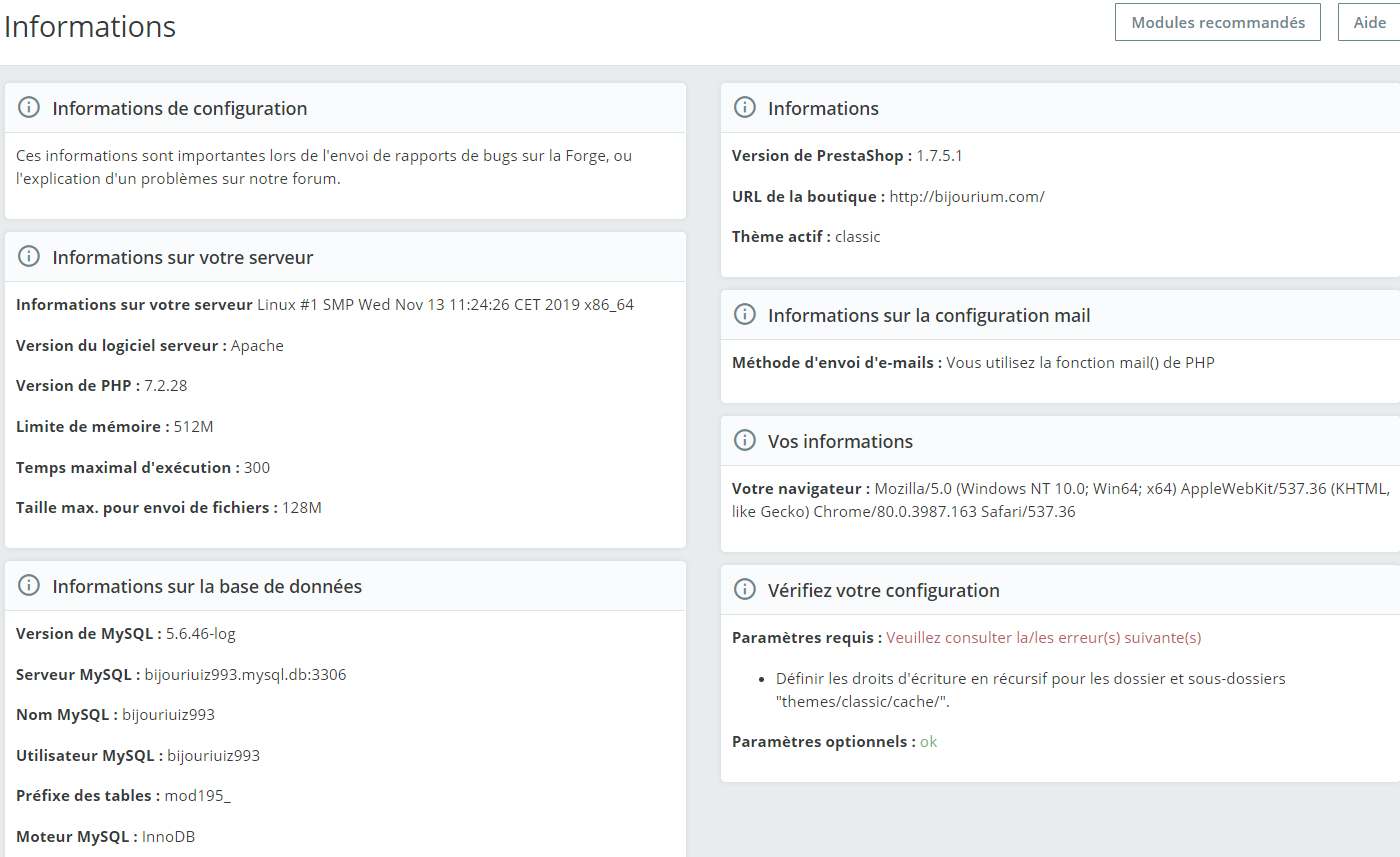Click the Vos informations heading
This screenshot has height=857, width=1400.
[x=840, y=441]
